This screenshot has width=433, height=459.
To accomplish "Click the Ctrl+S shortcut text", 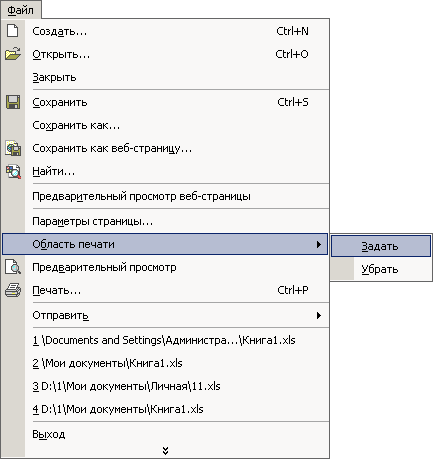I will tap(293, 102).
